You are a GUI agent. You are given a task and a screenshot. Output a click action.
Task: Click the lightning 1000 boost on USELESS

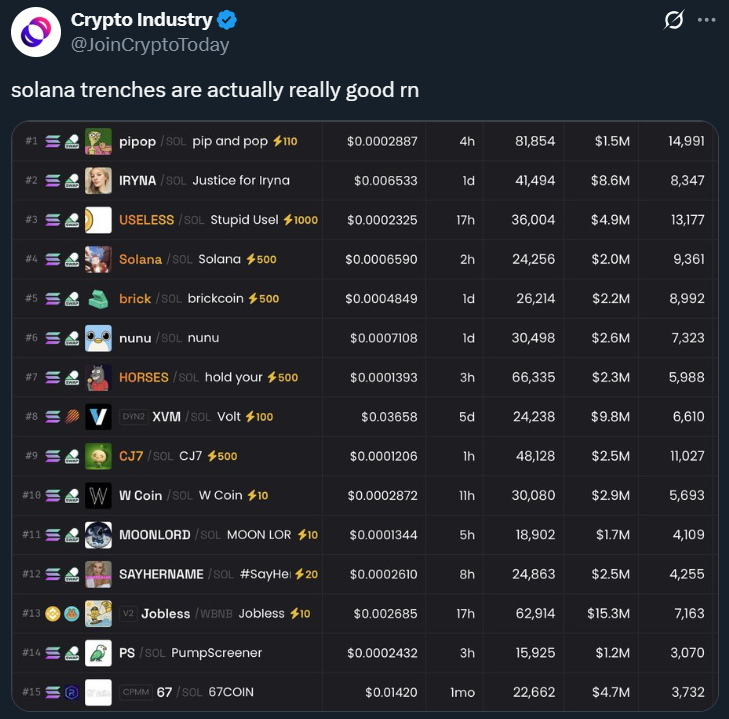click(x=301, y=220)
